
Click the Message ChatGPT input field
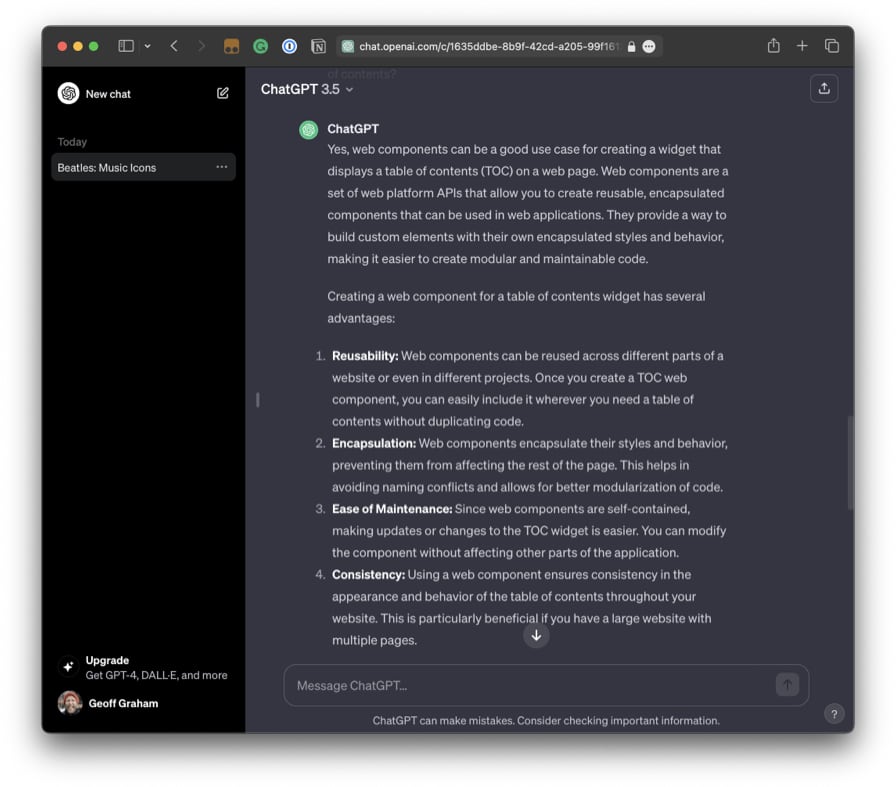pyautogui.click(x=530, y=686)
